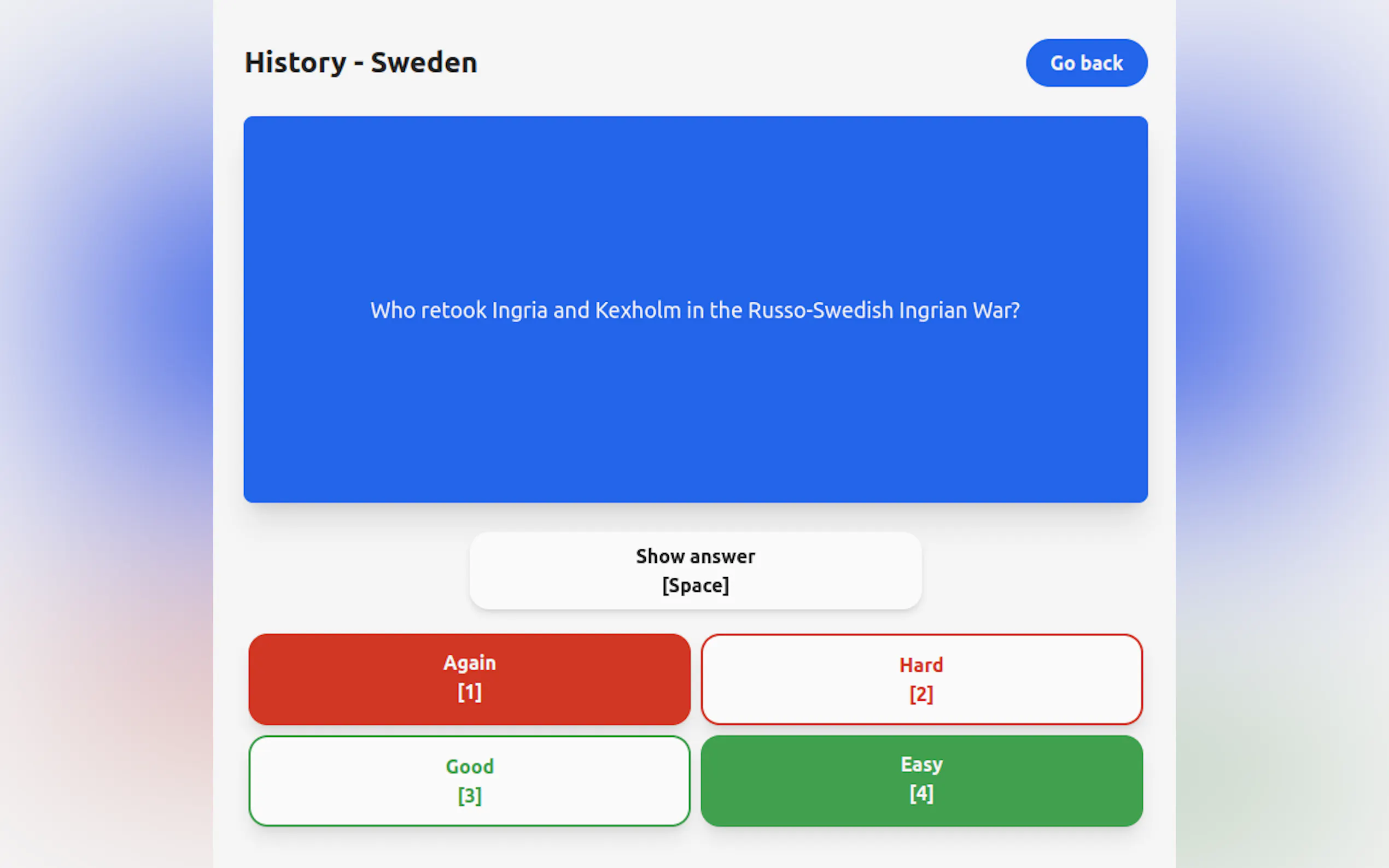This screenshot has width=1389, height=868.
Task: Click the word Sweden in the title
Action: coord(424,62)
